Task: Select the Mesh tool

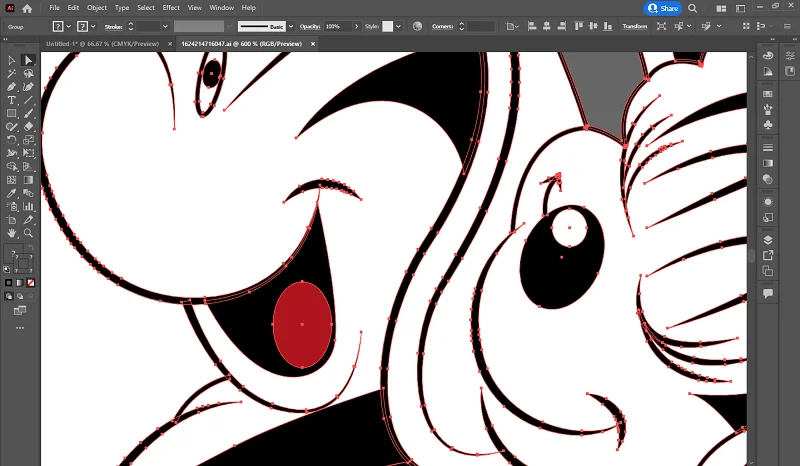Action: coord(11,180)
